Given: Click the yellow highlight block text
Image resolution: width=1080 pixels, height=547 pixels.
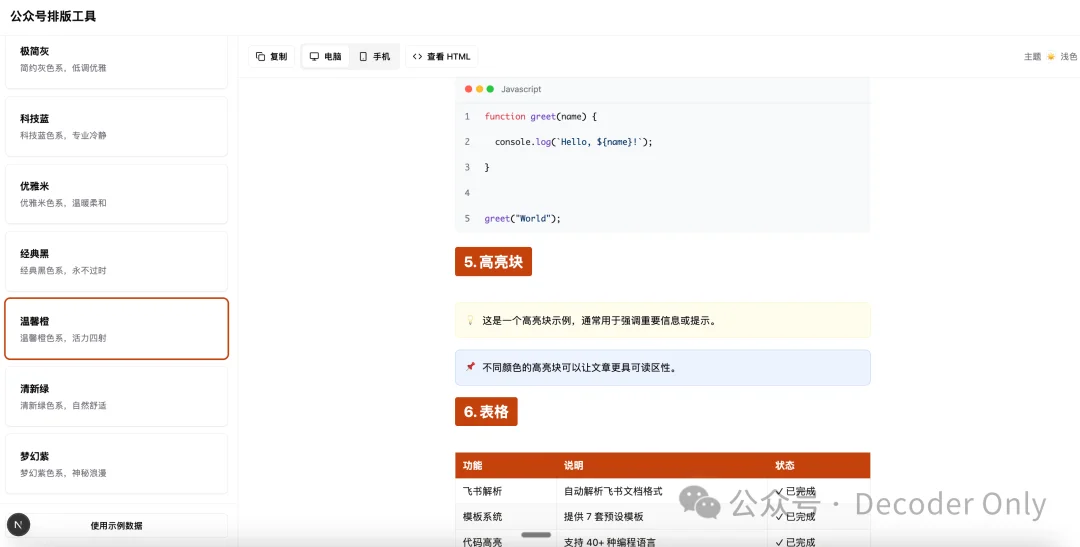Looking at the screenshot, I should pos(599,320).
